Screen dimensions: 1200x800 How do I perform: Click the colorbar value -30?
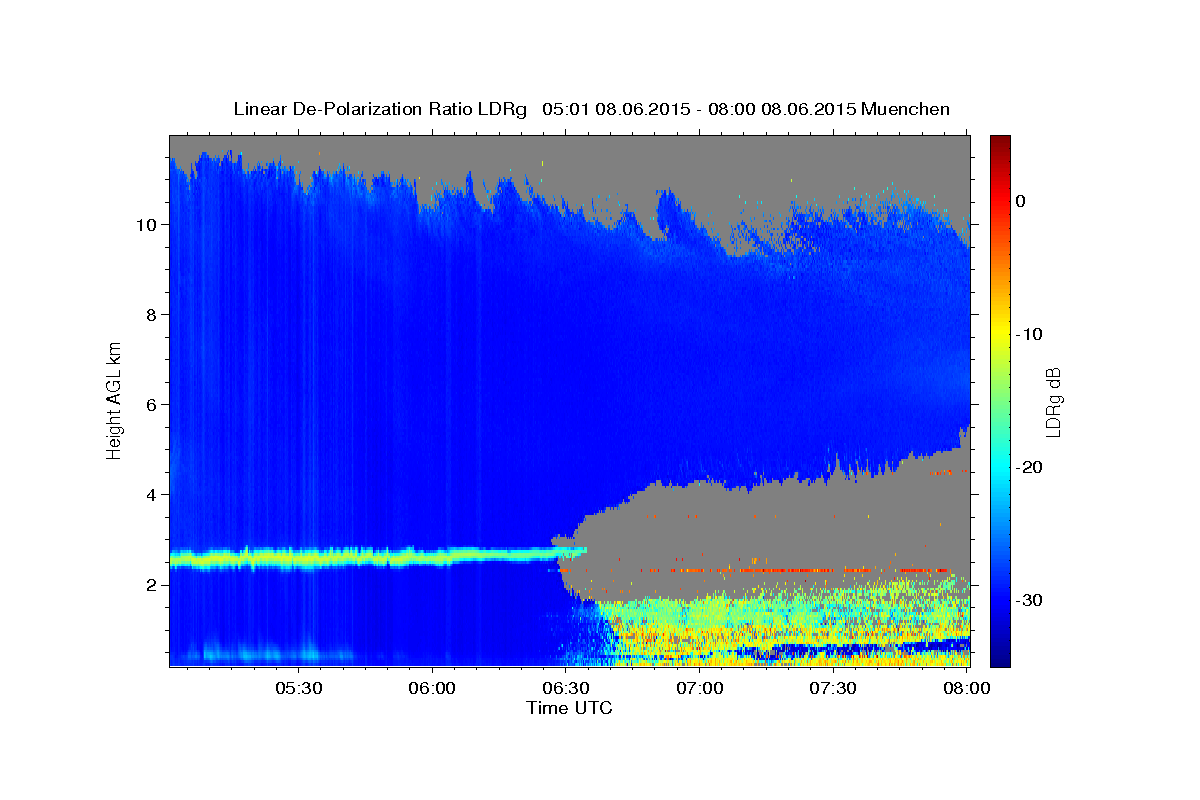point(1031,600)
